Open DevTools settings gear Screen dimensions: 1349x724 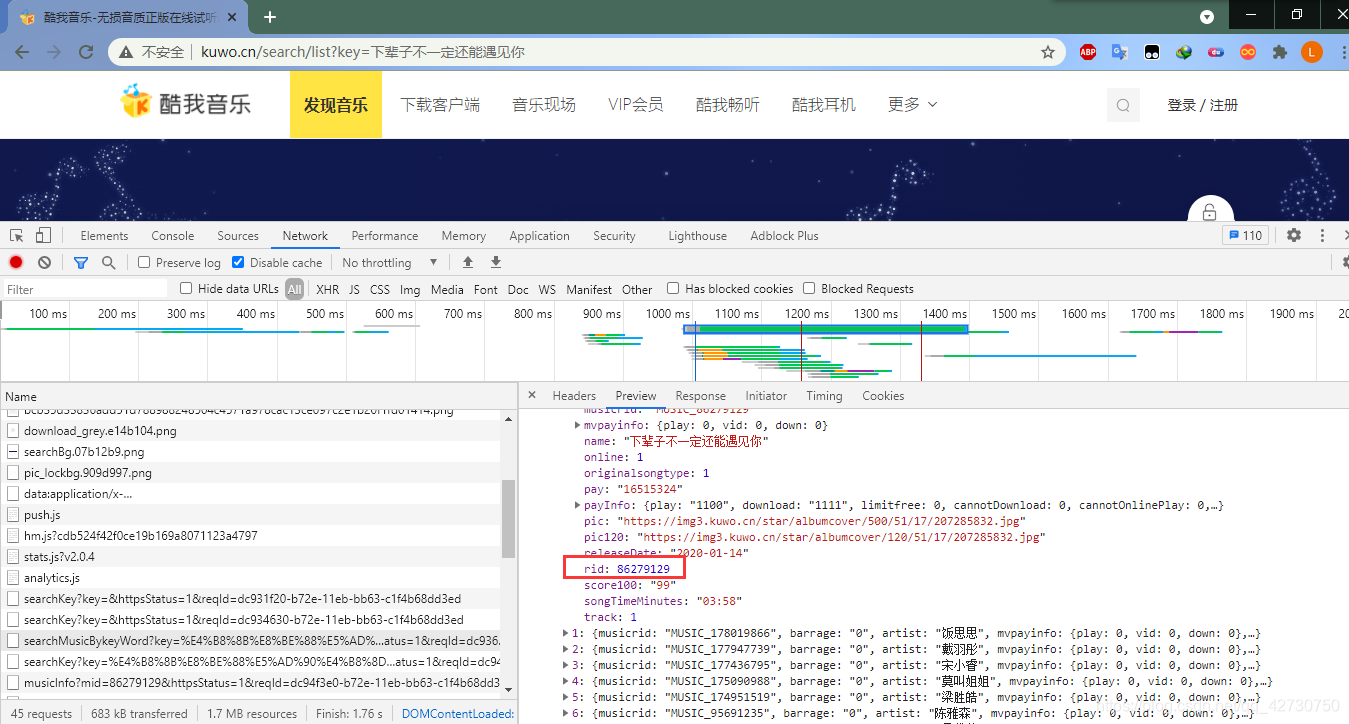(1294, 236)
